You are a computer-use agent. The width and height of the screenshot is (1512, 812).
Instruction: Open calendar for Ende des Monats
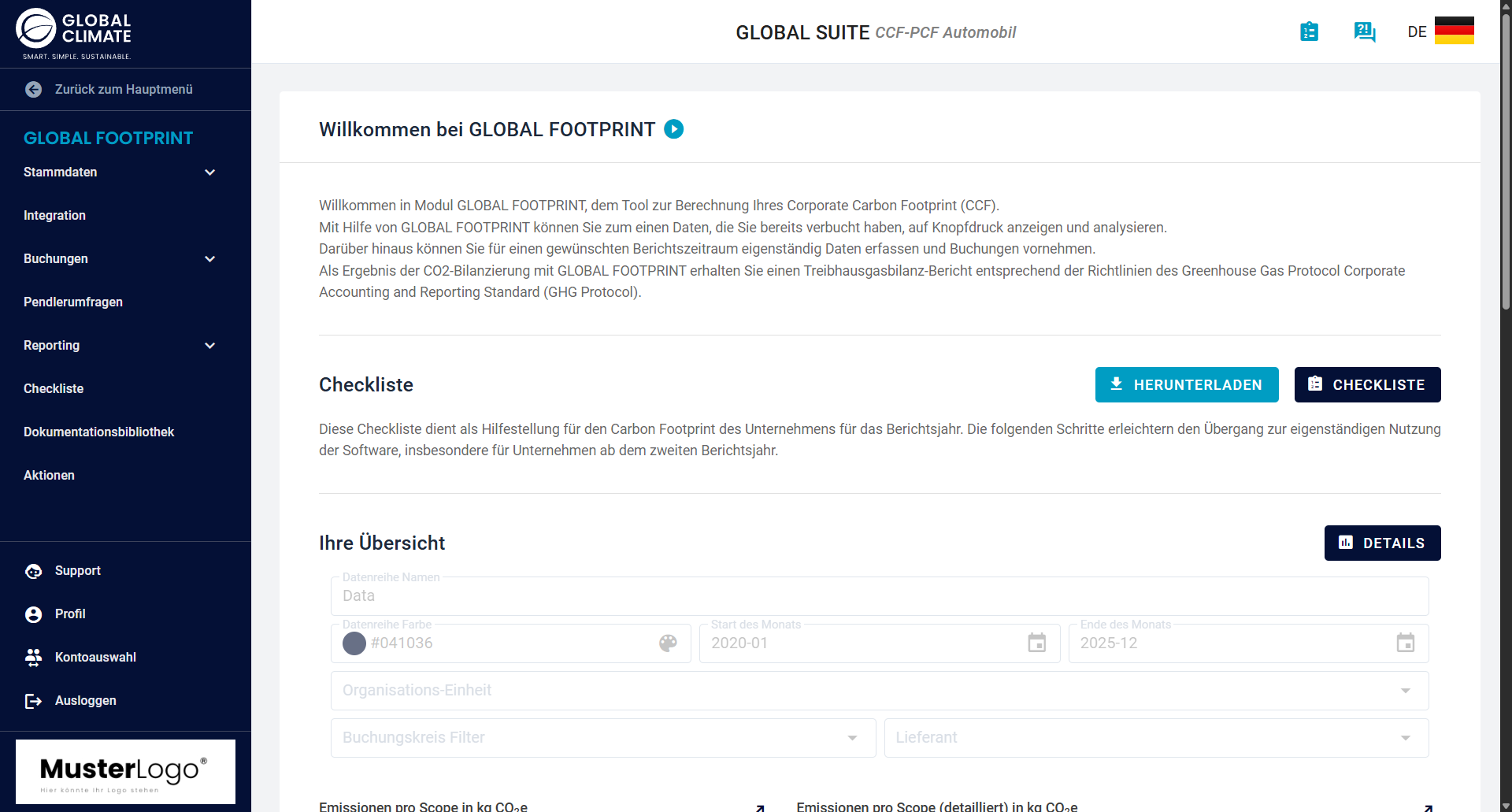pos(1406,643)
